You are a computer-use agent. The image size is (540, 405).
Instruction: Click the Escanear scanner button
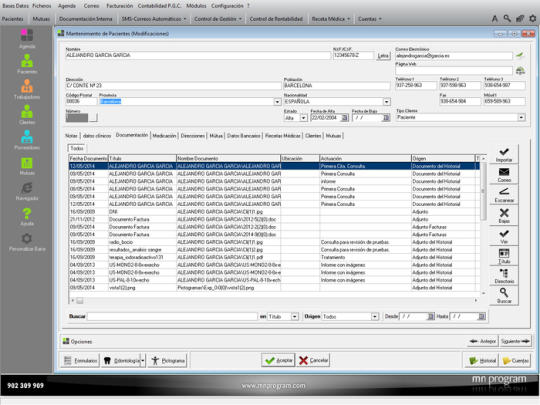coord(504,195)
